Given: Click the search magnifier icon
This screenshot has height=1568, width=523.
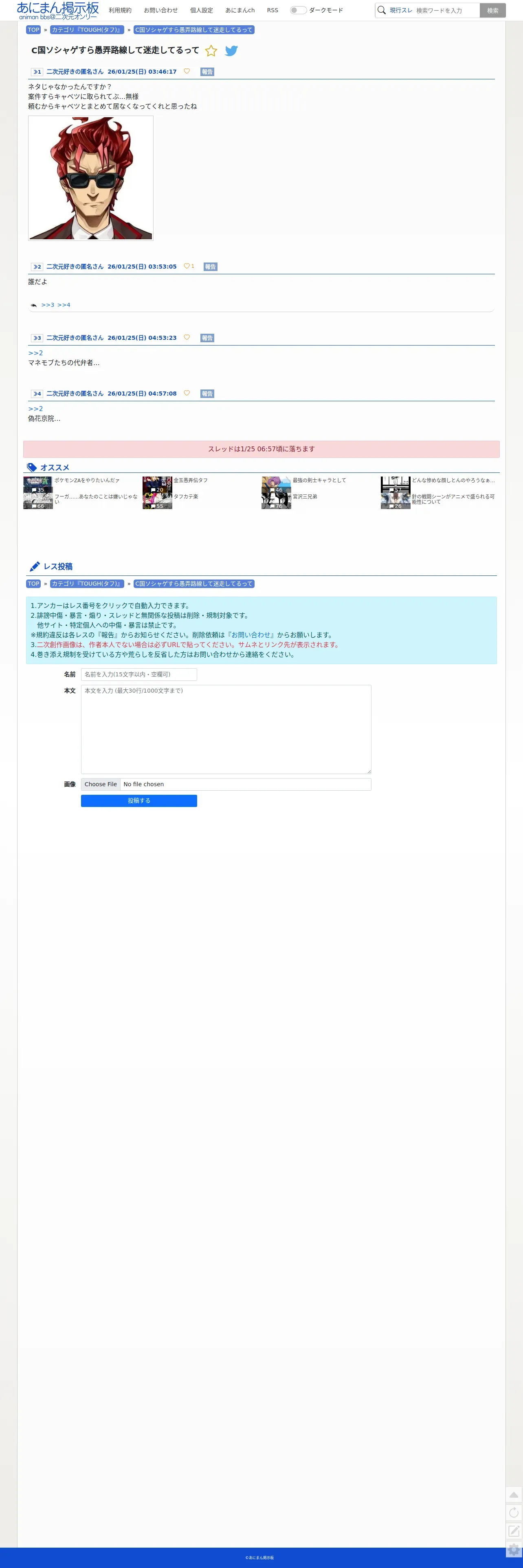Looking at the screenshot, I should (382, 10).
